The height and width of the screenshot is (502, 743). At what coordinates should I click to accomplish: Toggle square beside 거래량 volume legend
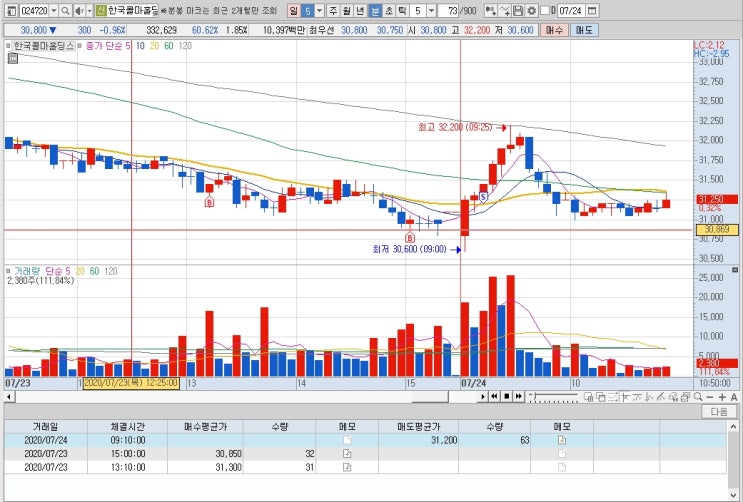click(x=9, y=271)
